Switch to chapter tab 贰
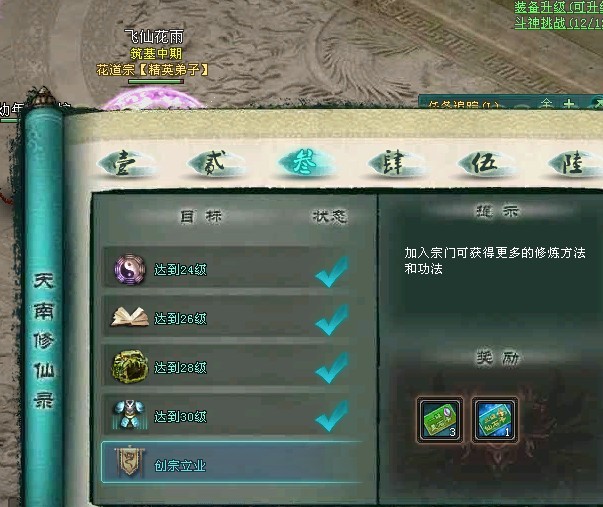The width and height of the screenshot is (603, 507). [216, 163]
